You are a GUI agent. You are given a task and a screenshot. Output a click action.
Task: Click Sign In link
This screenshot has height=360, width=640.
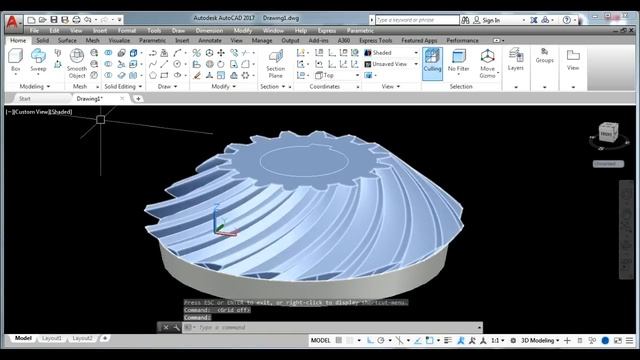coord(491,20)
